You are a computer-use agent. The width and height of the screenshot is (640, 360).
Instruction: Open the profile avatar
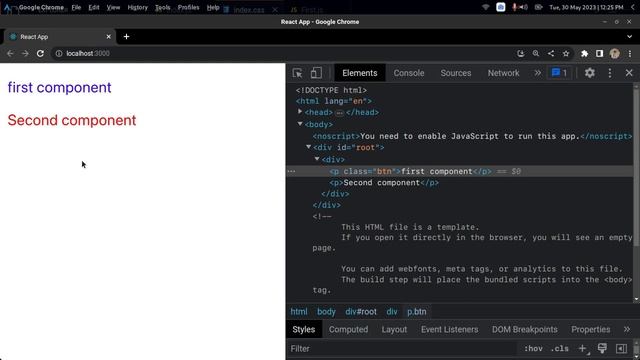point(614,53)
